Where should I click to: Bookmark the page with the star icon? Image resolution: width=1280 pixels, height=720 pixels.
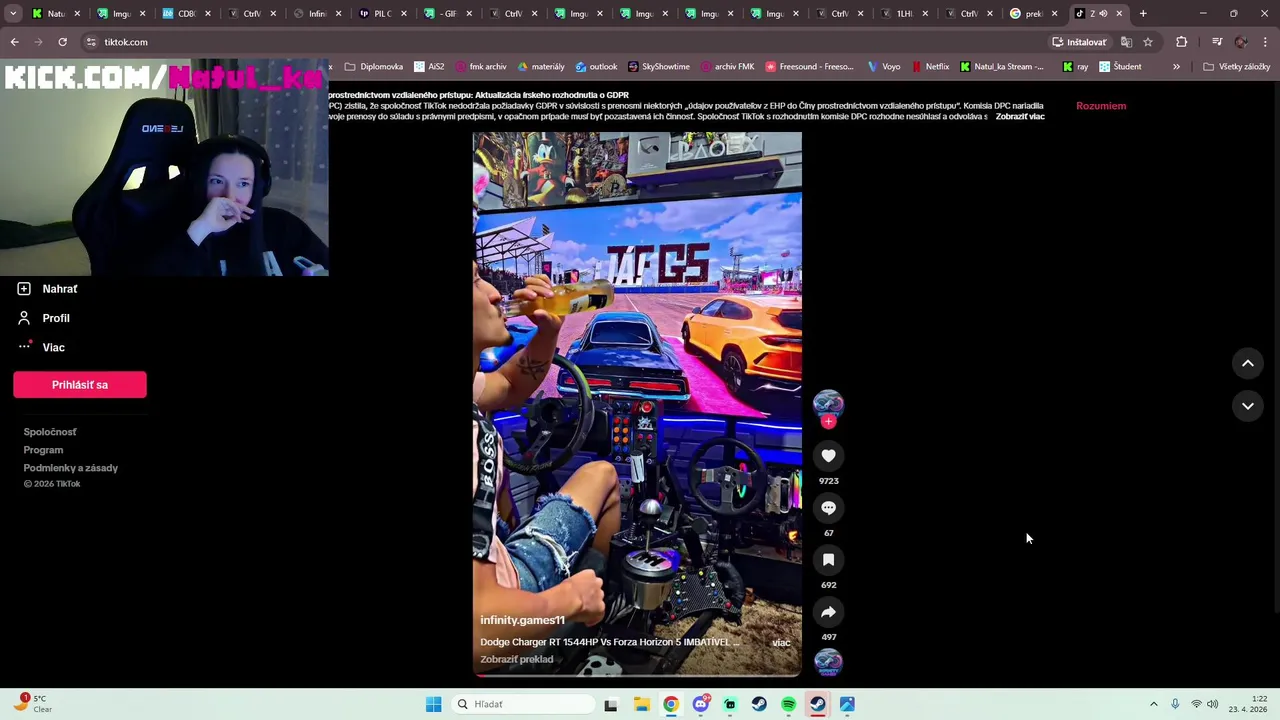[1148, 42]
